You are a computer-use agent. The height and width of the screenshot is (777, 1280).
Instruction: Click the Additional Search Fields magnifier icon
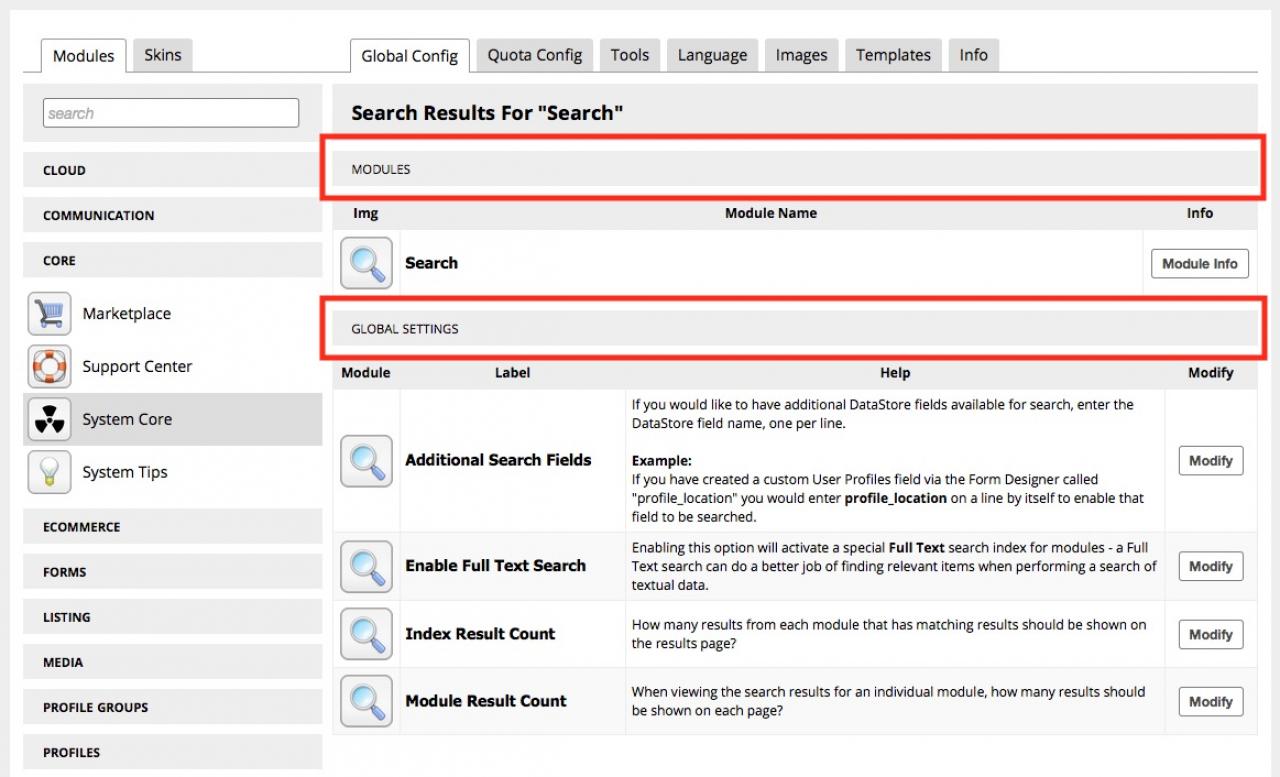366,461
